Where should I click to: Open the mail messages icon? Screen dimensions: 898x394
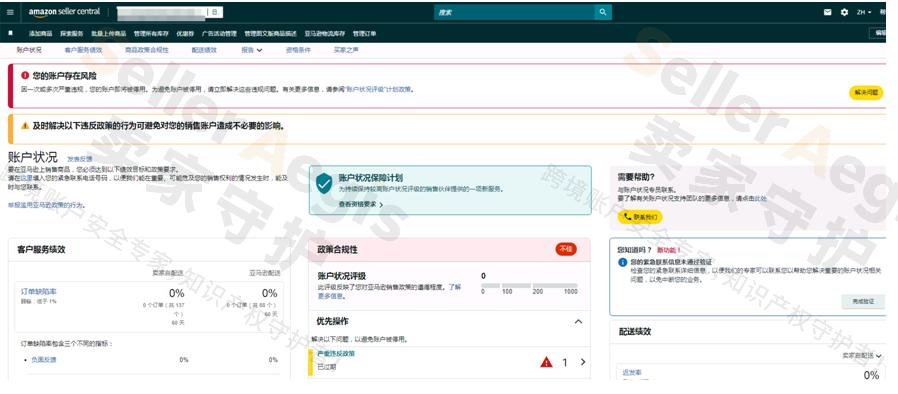click(828, 12)
